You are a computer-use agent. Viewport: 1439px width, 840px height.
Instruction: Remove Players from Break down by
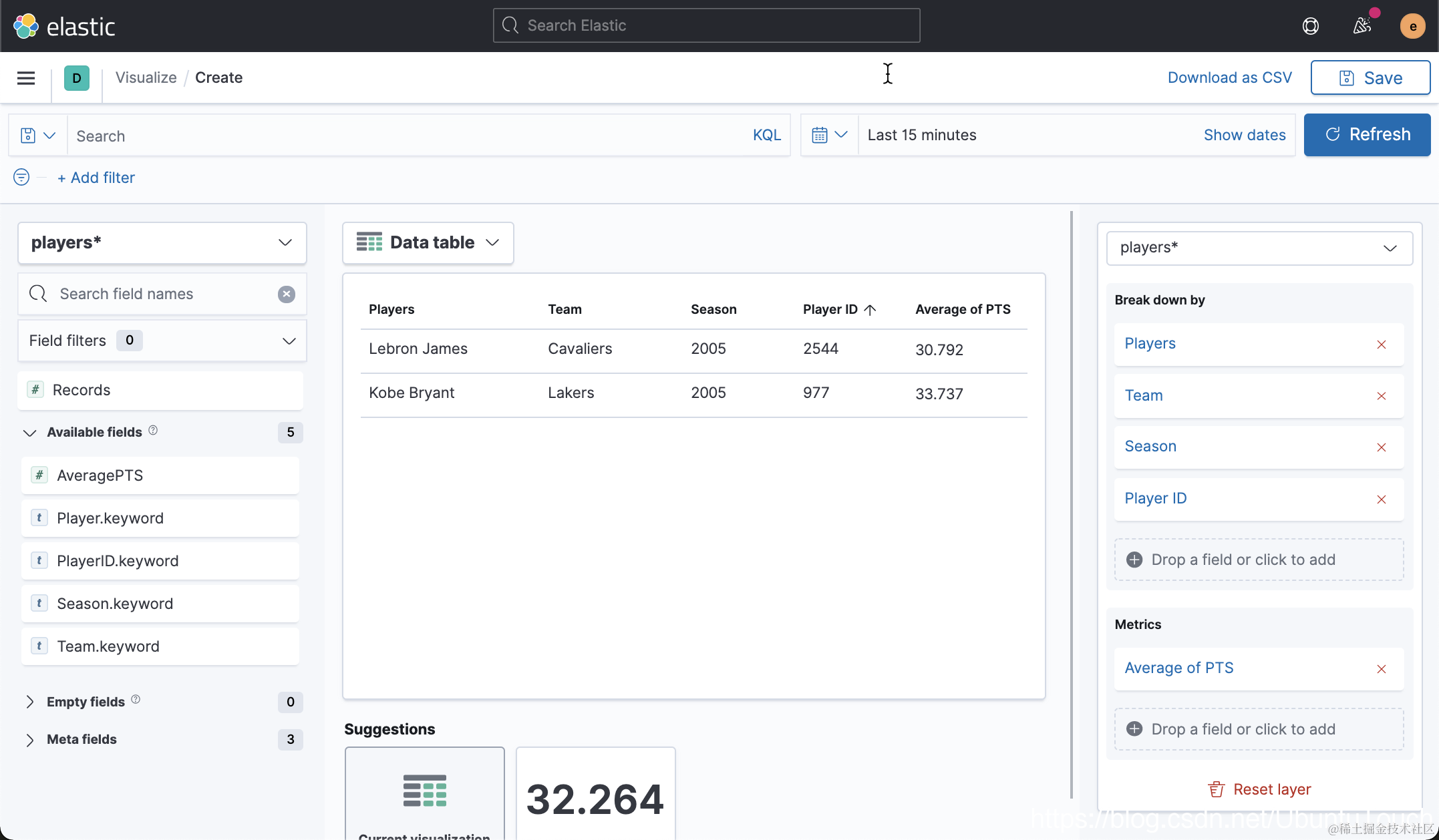pyautogui.click(x=1382, y=345)
